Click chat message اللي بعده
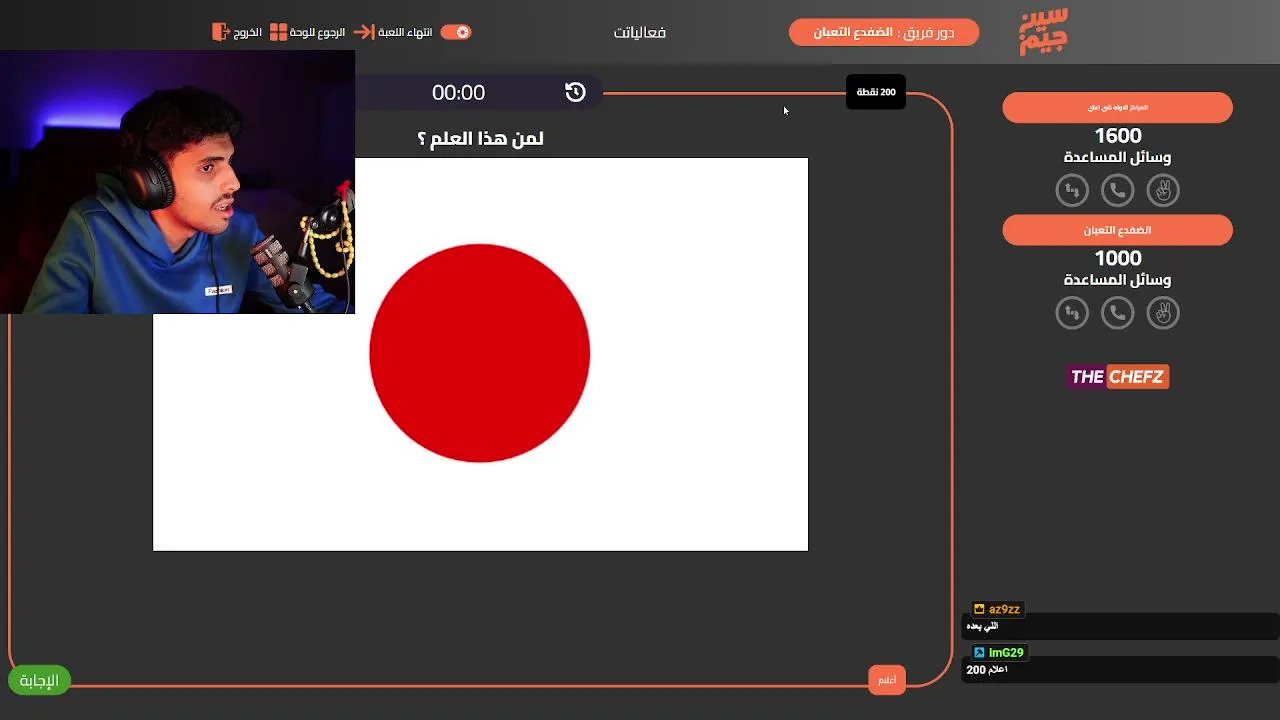The width and height of the screenshot is (1280, 720). [982, 626]
